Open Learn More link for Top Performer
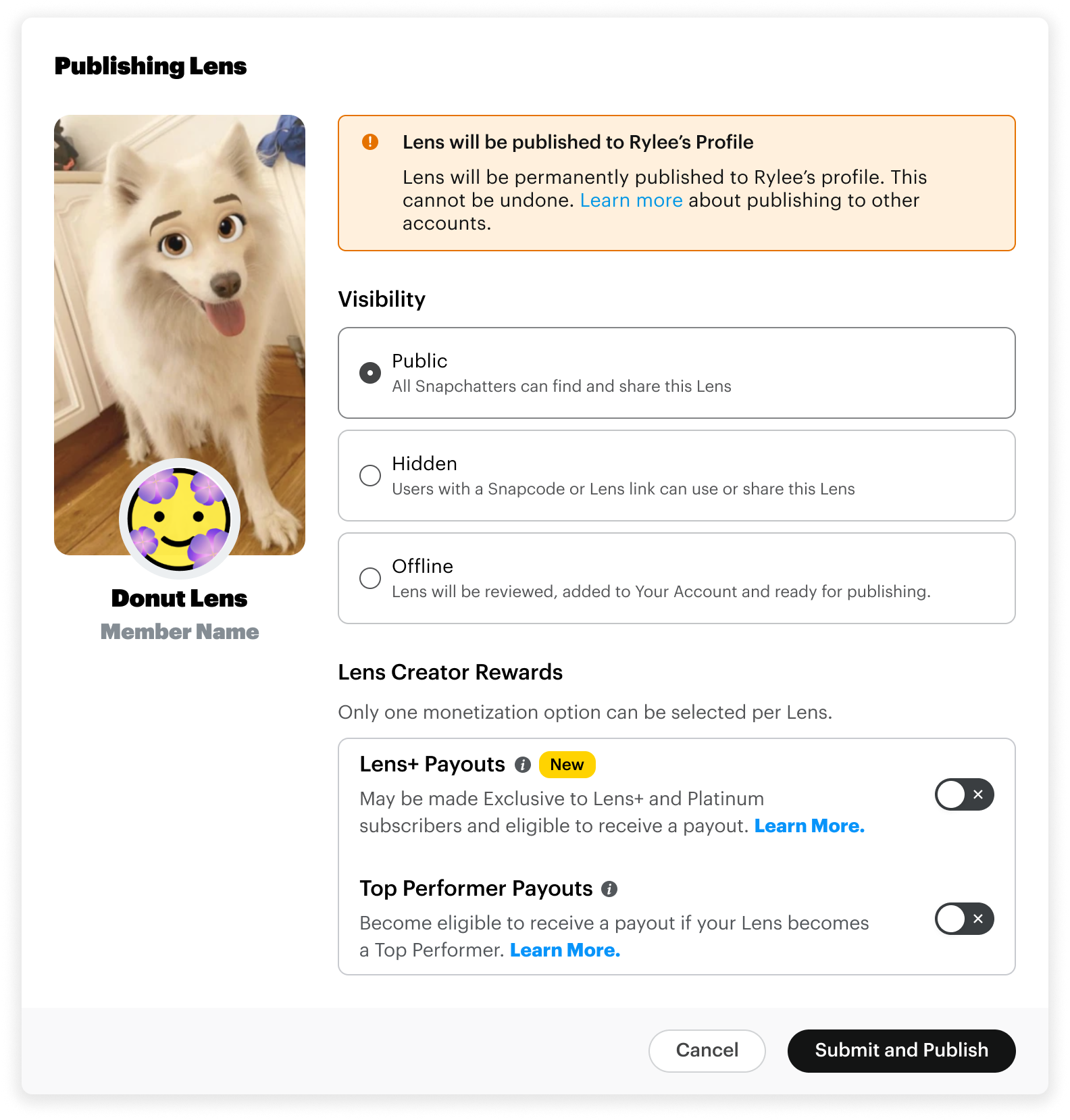1070x1120 pixels. 565,950
